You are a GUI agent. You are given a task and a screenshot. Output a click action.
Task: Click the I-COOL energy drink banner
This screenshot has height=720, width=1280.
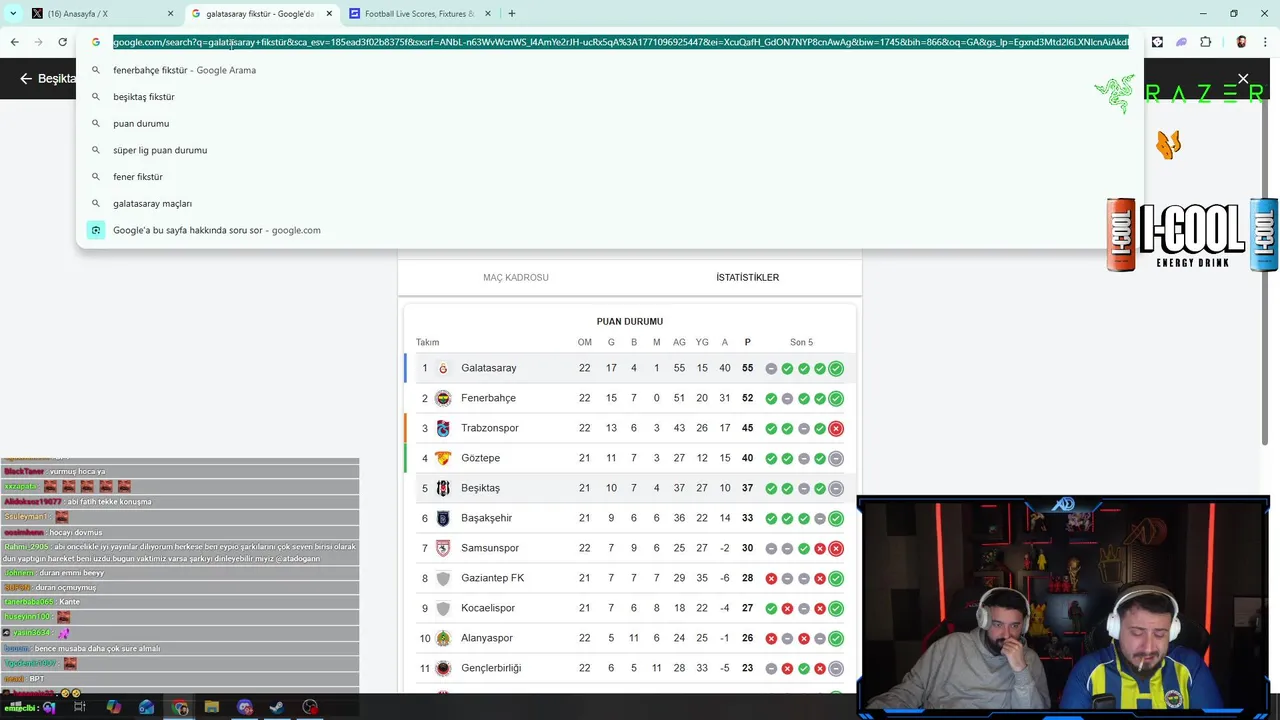click(x=1192, y=235)
